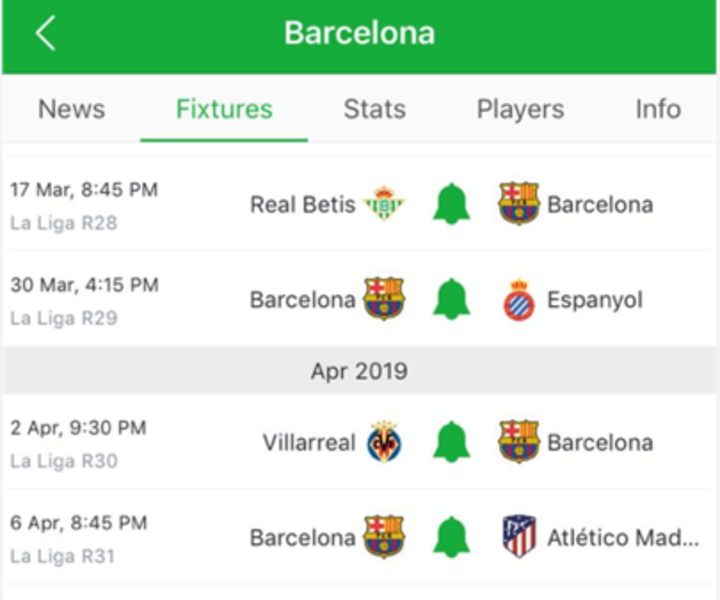The width and height of the screenshot is (720, 600).
Task: Switch to the News tab
Action: point(71,109)
